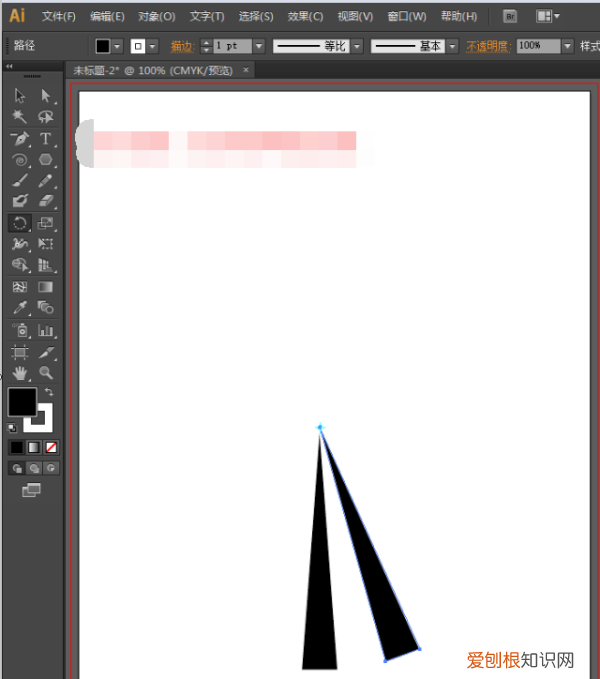Click the 不透明度 opacity link
This screenshot has width=600, height=679.
(489, 46)
